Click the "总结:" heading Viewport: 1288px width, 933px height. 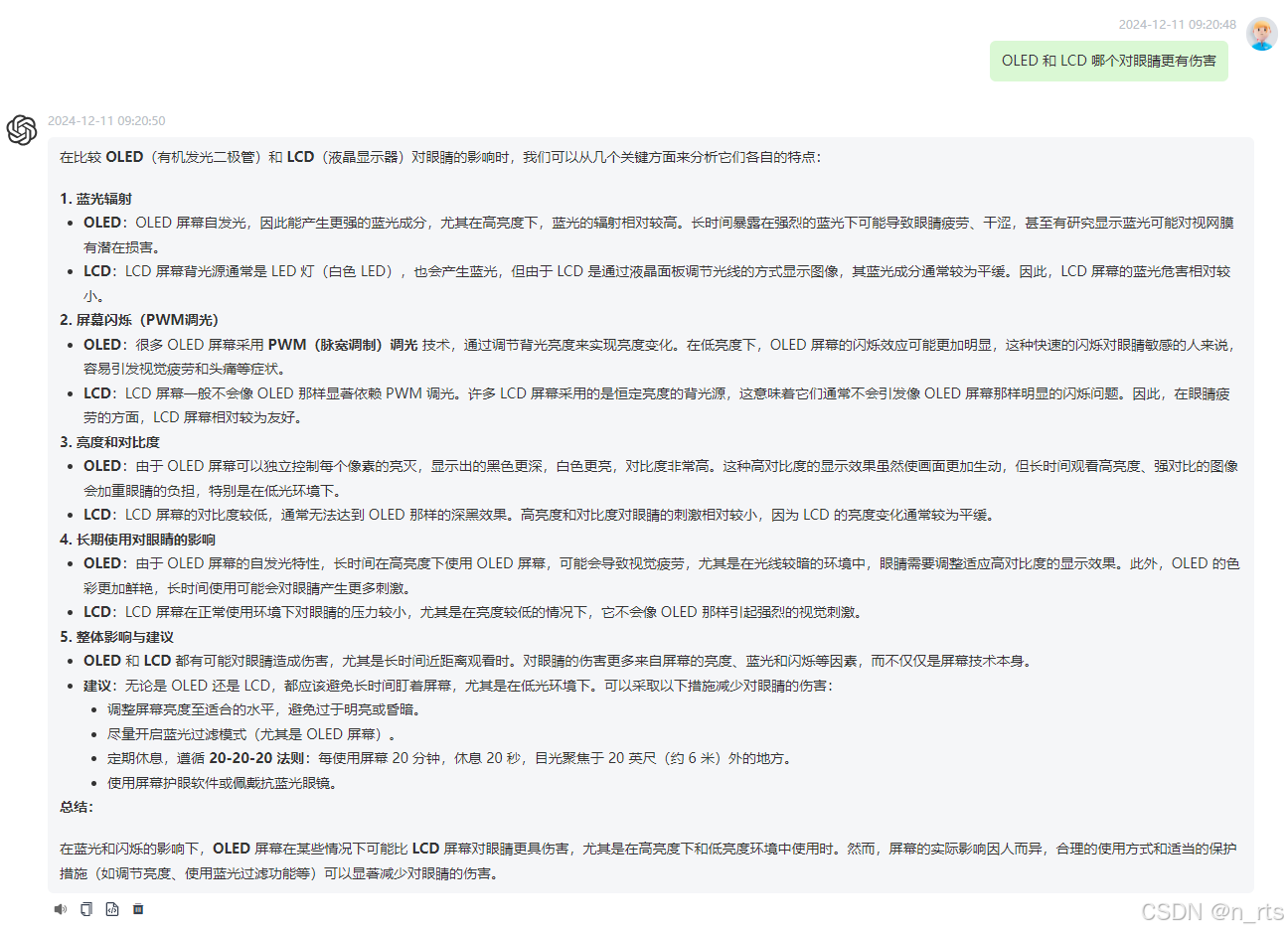(x=77, y=807)
